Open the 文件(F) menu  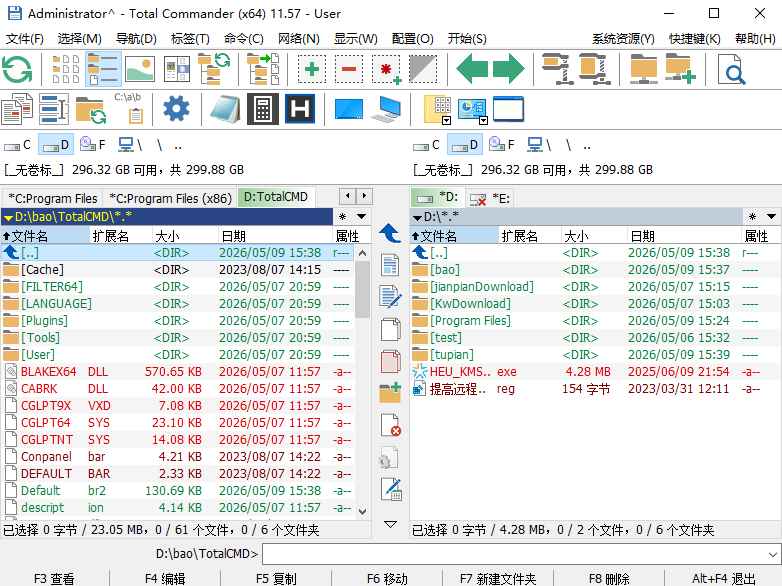pos(24,39)
